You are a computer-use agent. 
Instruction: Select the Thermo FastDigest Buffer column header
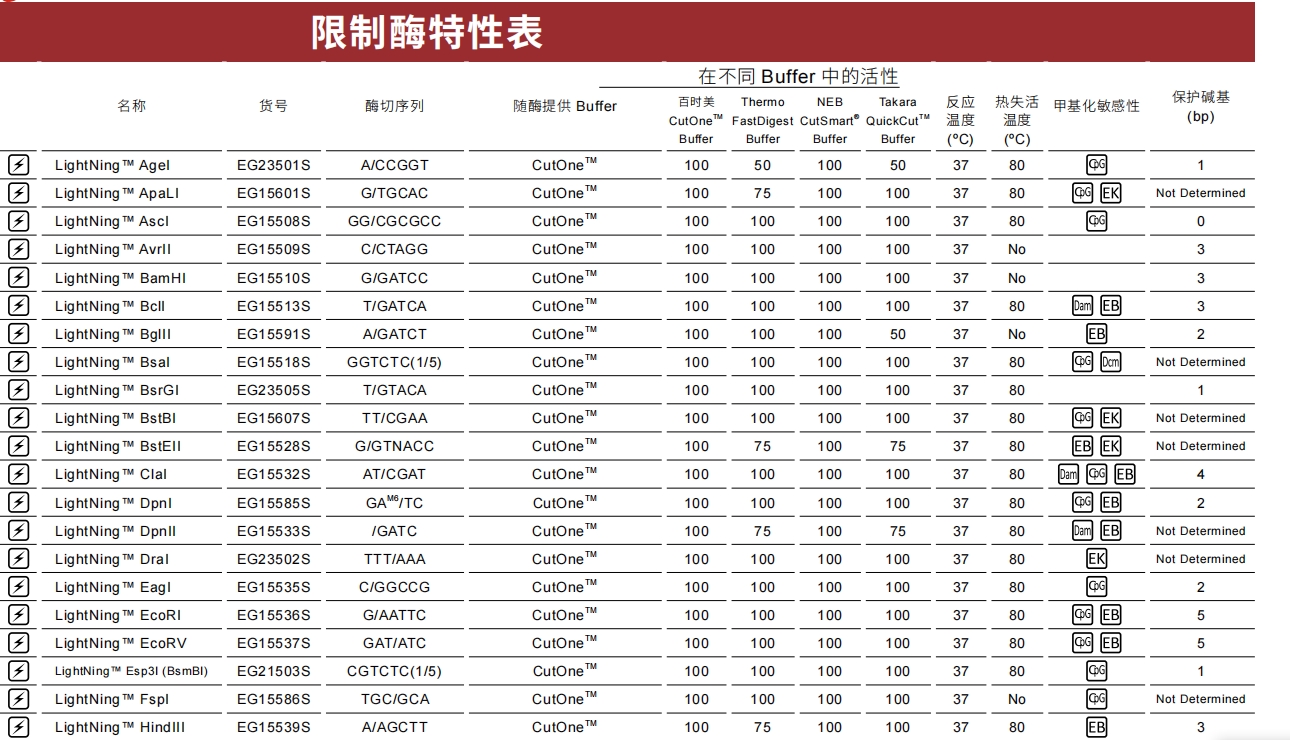click(x=763, y=120)
